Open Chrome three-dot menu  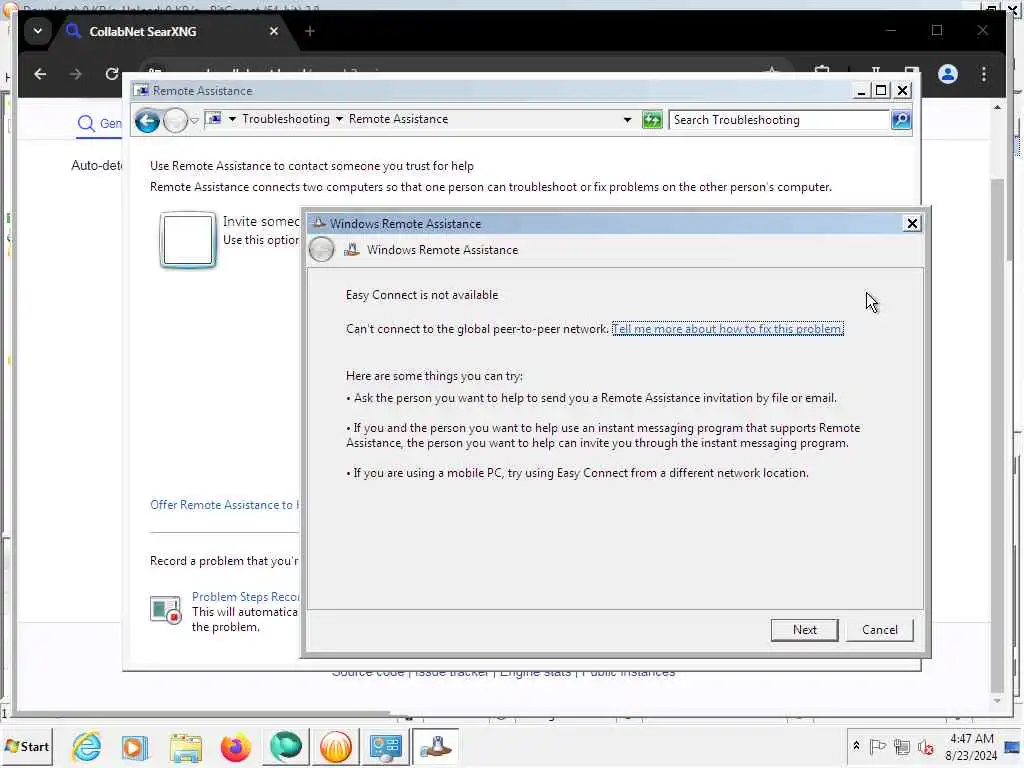point(984,74)
